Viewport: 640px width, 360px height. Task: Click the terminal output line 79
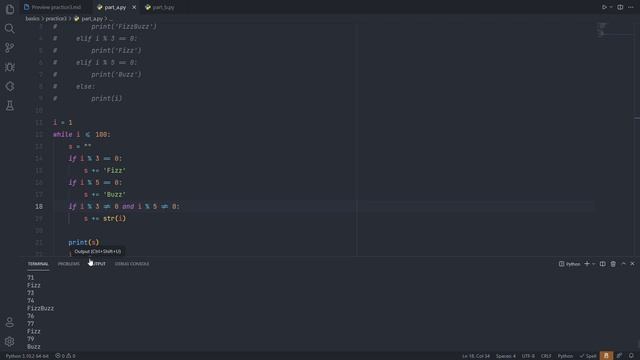pos(31,339)
